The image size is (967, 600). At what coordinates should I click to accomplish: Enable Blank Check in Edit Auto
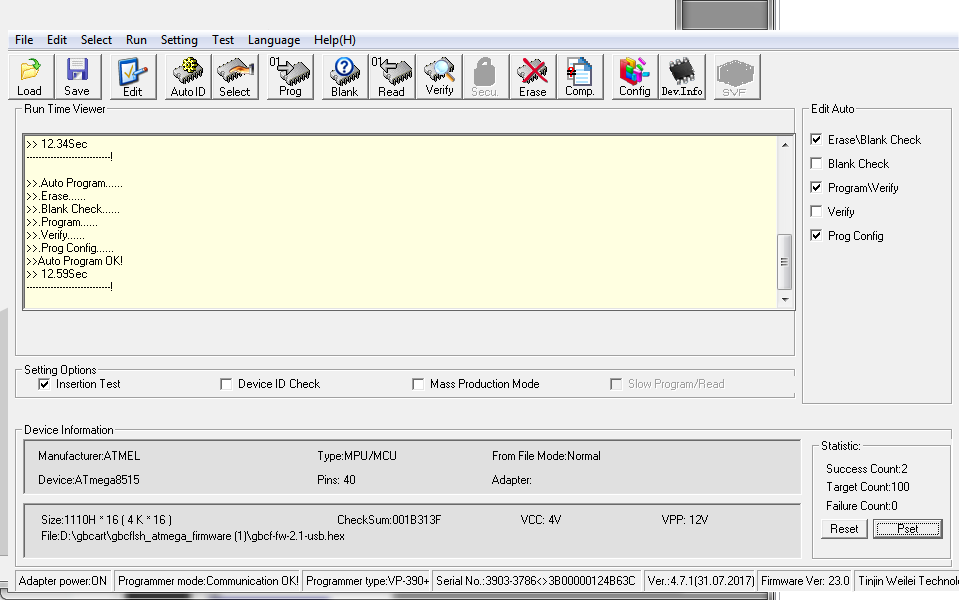[817, 163]
